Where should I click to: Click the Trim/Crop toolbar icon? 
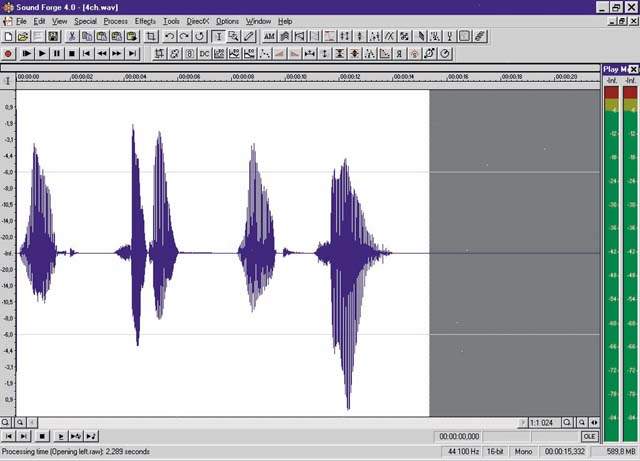(152, 36)
